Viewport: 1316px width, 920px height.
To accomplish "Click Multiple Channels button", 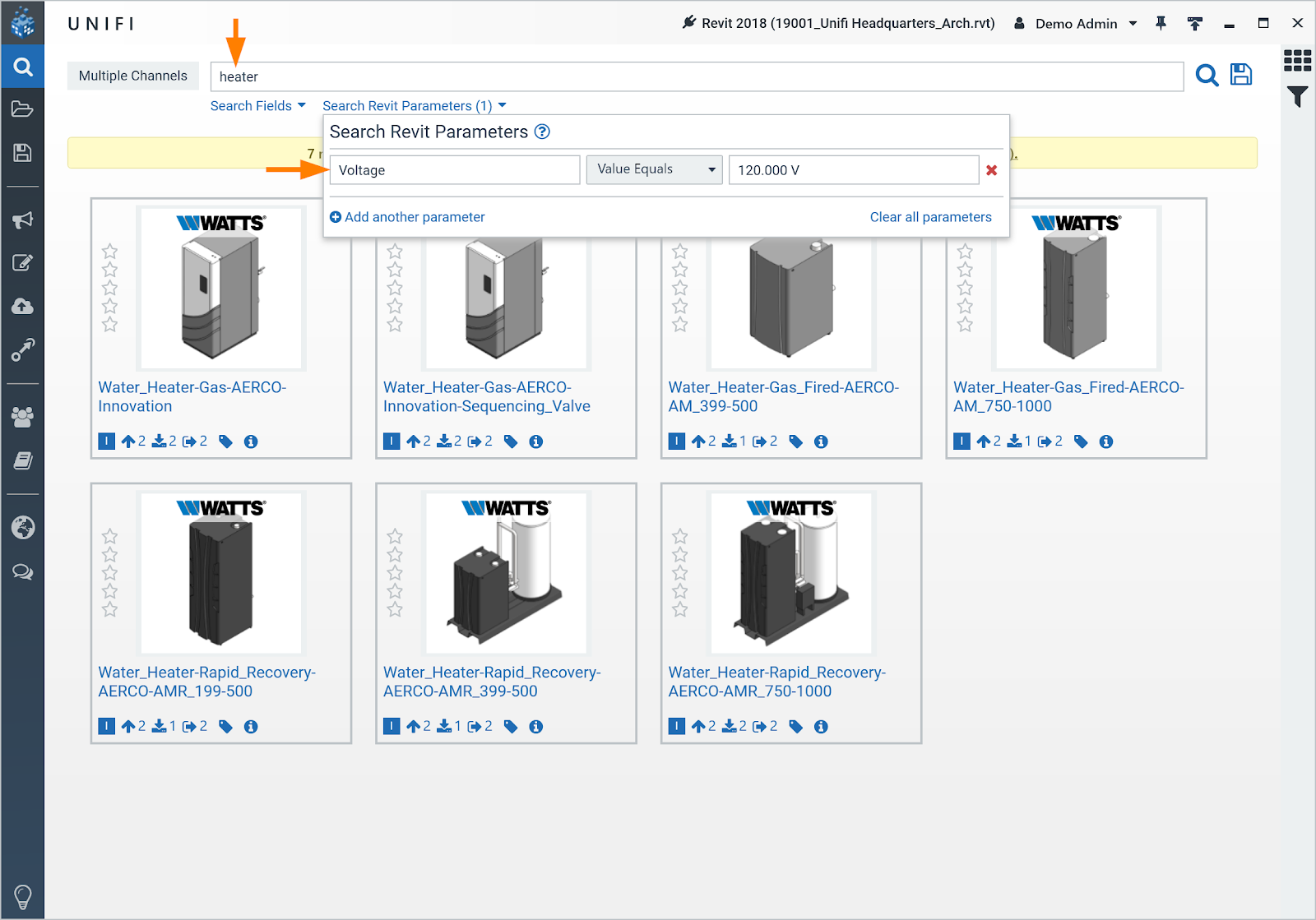I will (133, 76).
